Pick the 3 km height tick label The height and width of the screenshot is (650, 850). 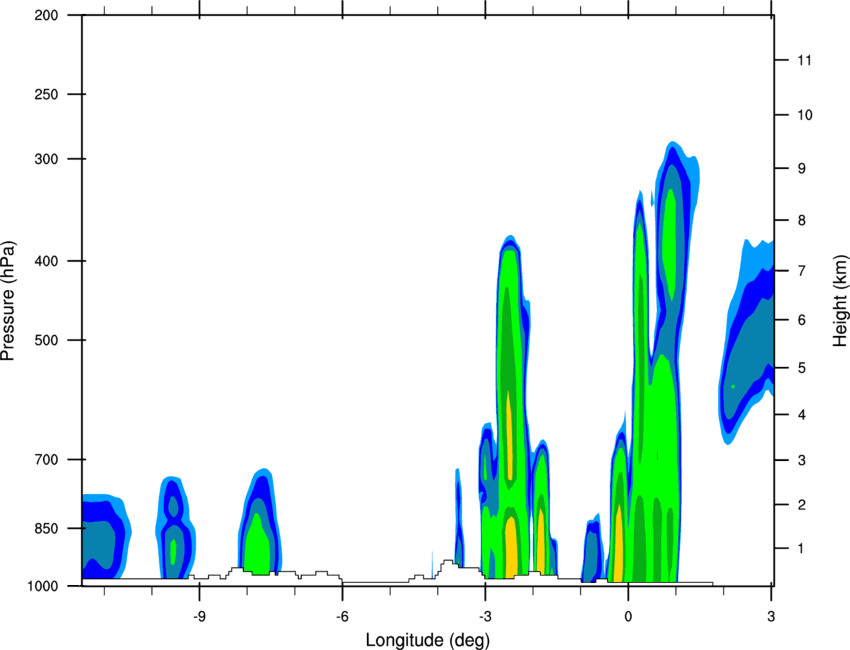tap(801, 460)
